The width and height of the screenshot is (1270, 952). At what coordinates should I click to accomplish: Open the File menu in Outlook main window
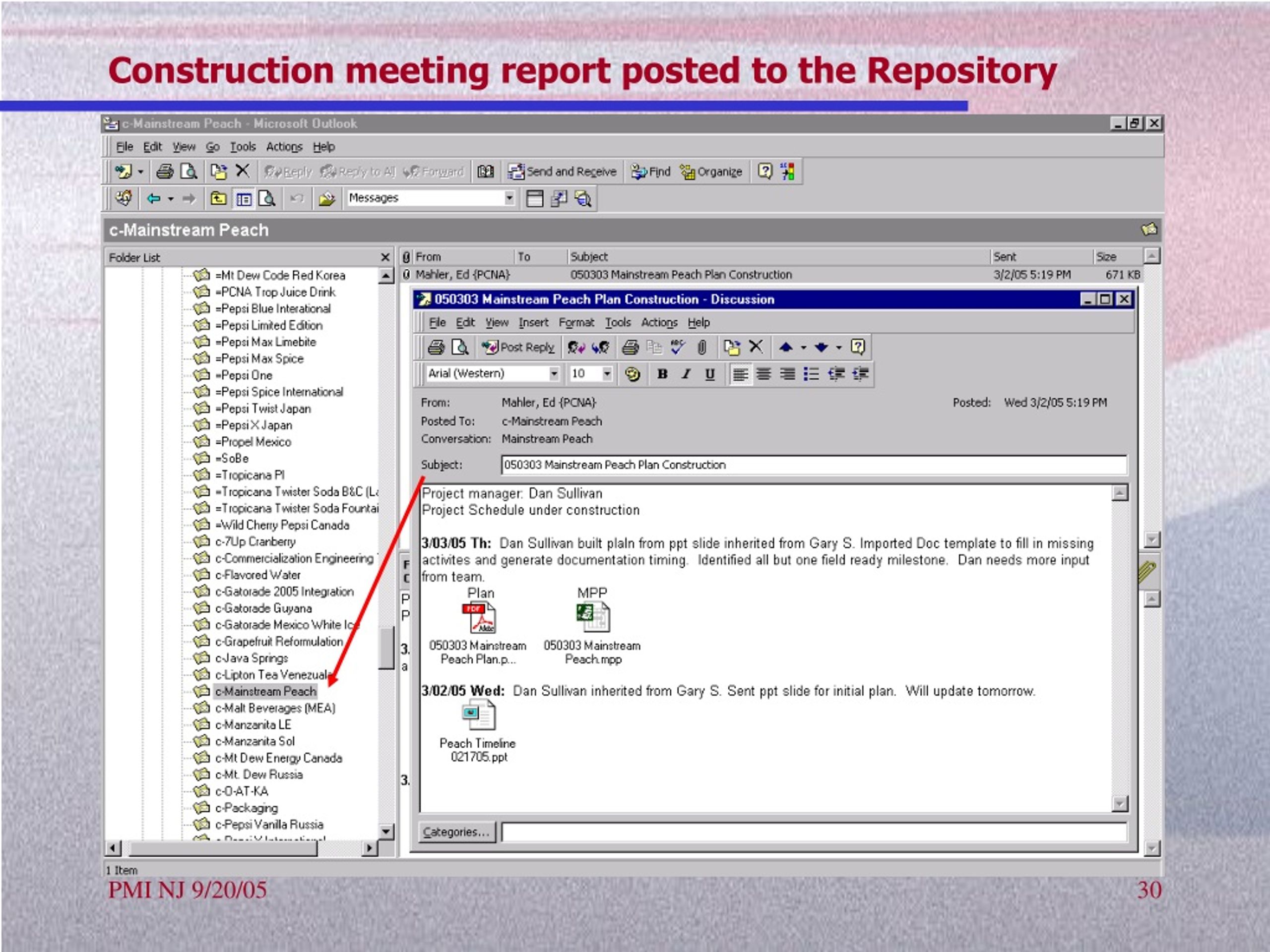(125, 147)
